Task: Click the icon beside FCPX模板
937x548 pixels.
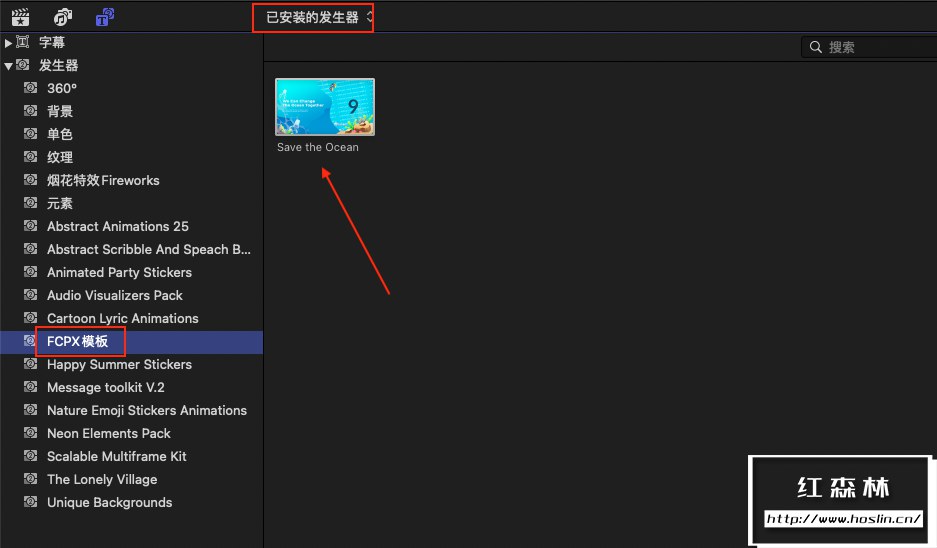Action: point(29,341)
